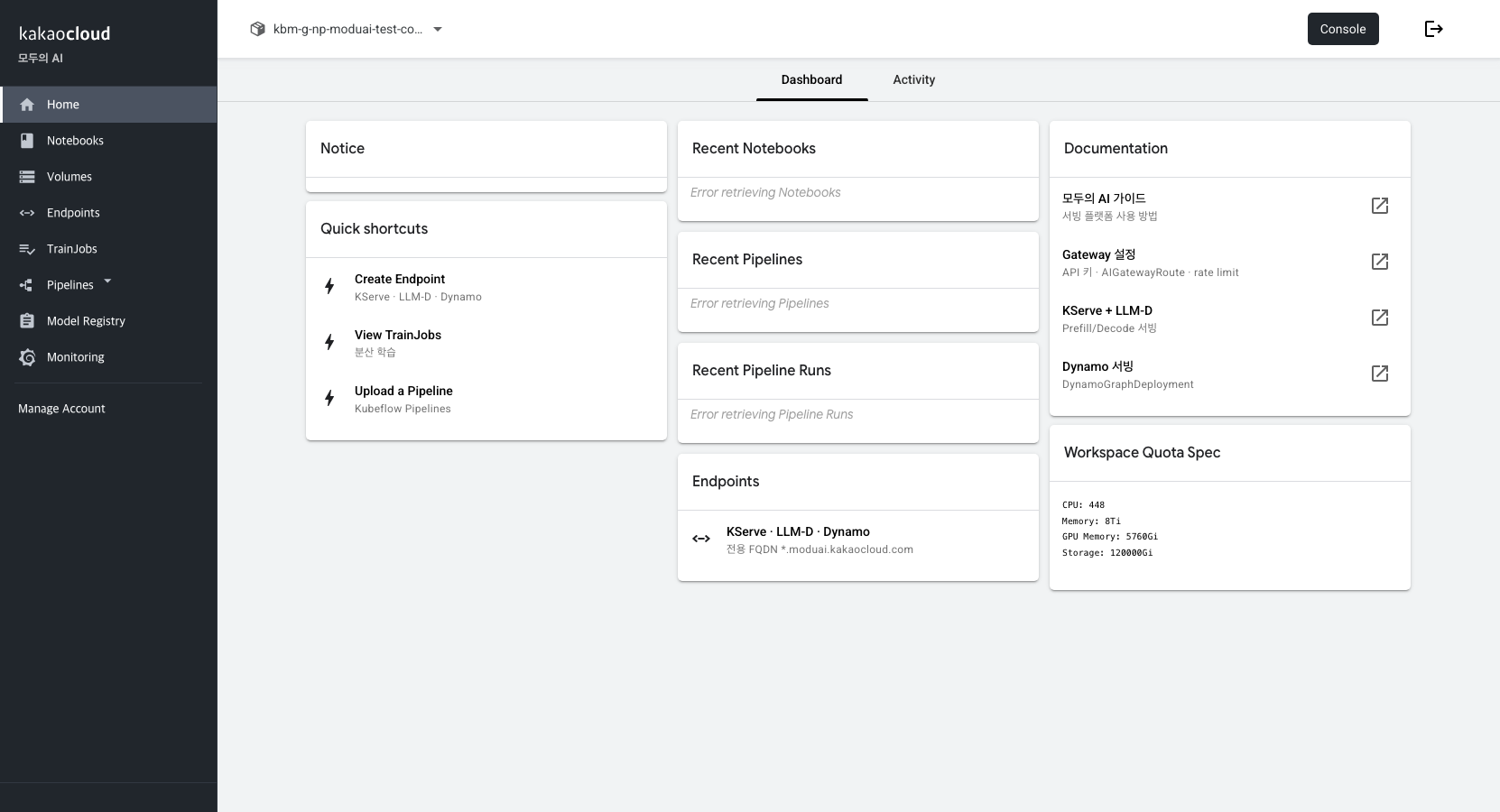1500x812 pixels.
Task: Click the TrainJobs checklist icon
Action: pos(27,249)
